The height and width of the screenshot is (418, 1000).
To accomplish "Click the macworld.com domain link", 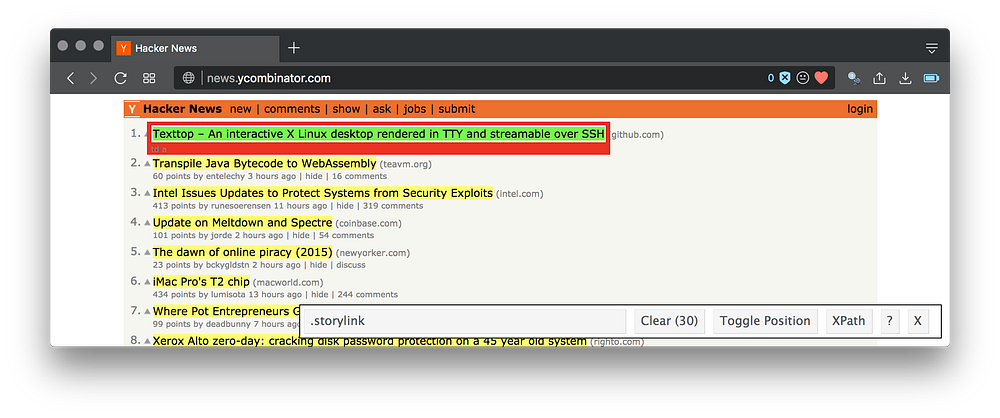I will click(288, 282).
